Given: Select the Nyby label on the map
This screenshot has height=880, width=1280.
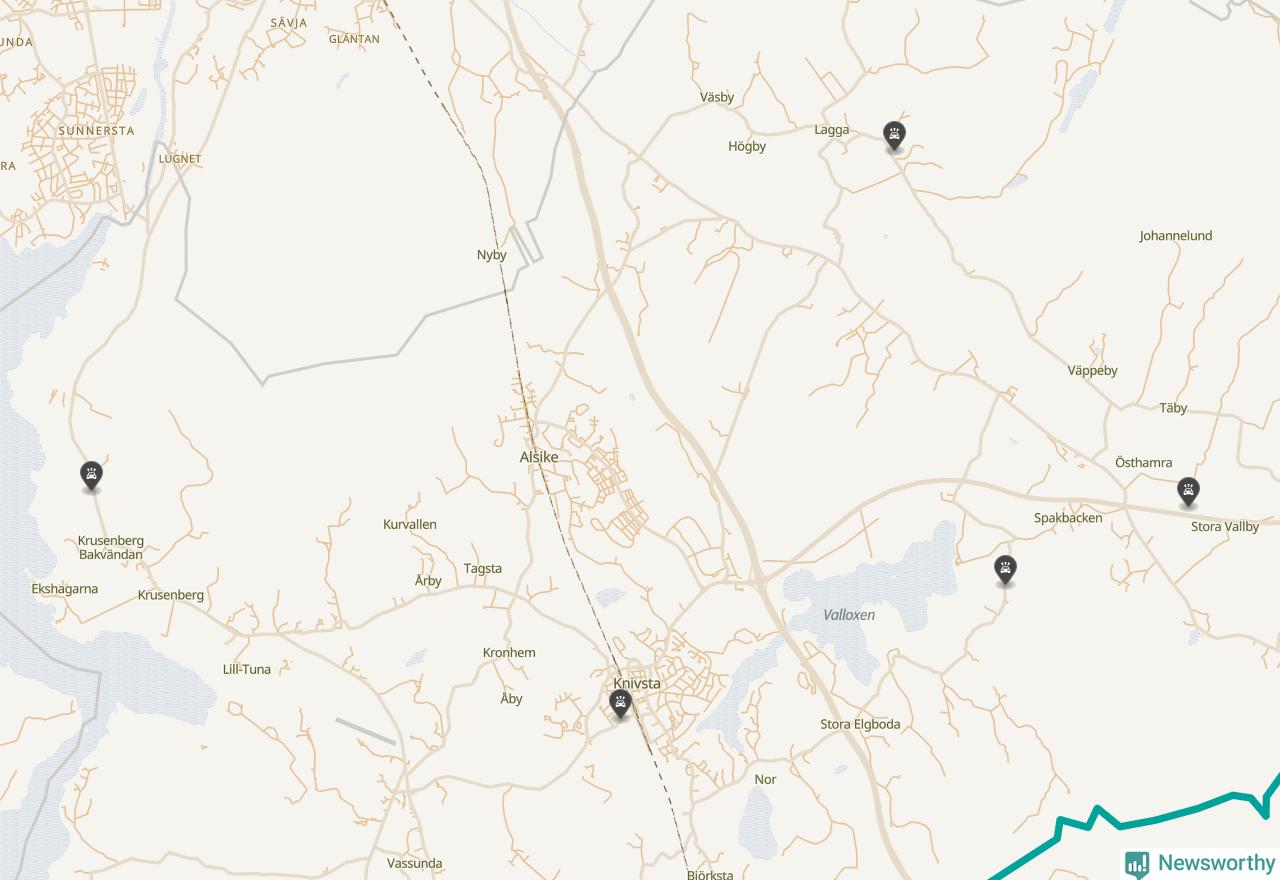Looking at the screenshot, I should point(492,255).
